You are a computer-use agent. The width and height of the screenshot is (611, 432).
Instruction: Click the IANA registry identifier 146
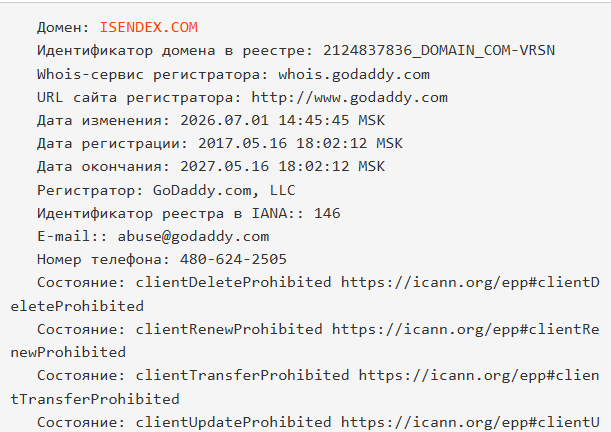pos(327,213)
